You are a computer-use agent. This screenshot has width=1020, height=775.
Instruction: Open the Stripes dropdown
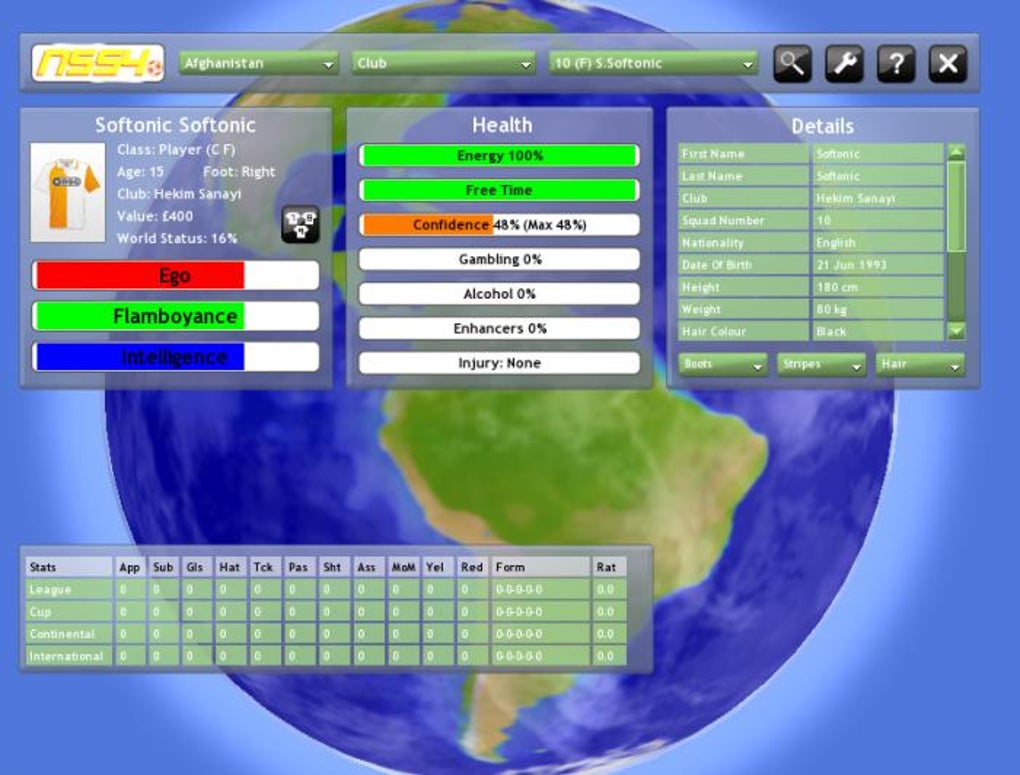[x=822, y=364]
